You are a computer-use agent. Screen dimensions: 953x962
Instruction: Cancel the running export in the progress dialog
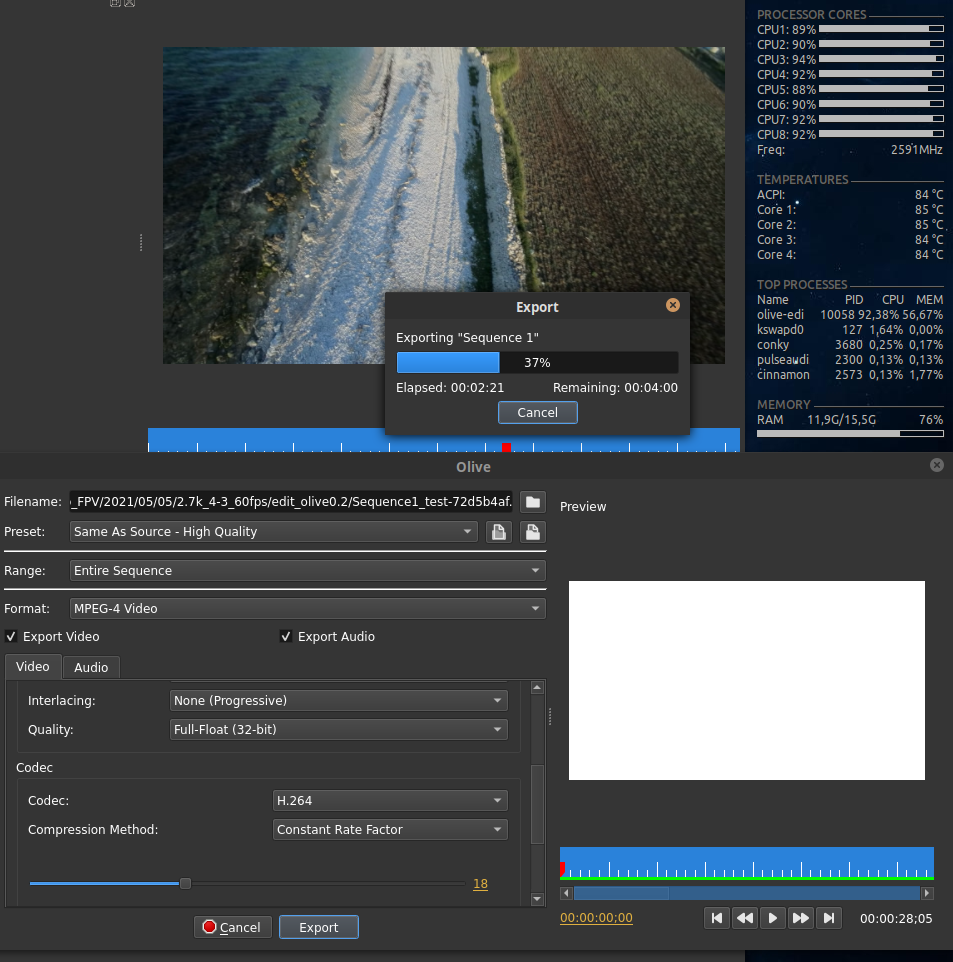click(537, 412)
